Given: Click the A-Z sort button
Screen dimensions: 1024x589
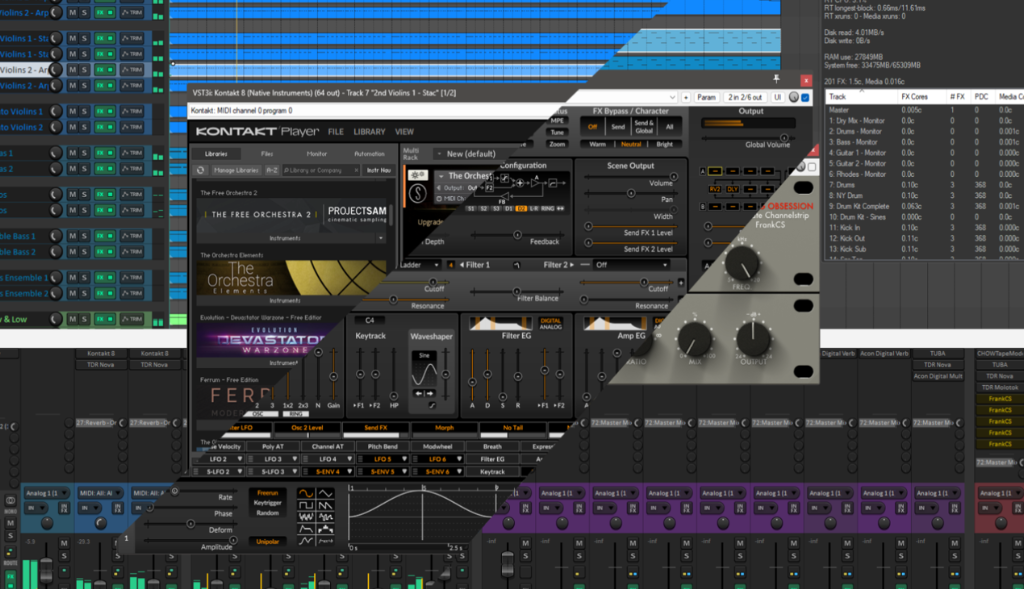Looking at the screenshot, I should click(x=272, y=170).
